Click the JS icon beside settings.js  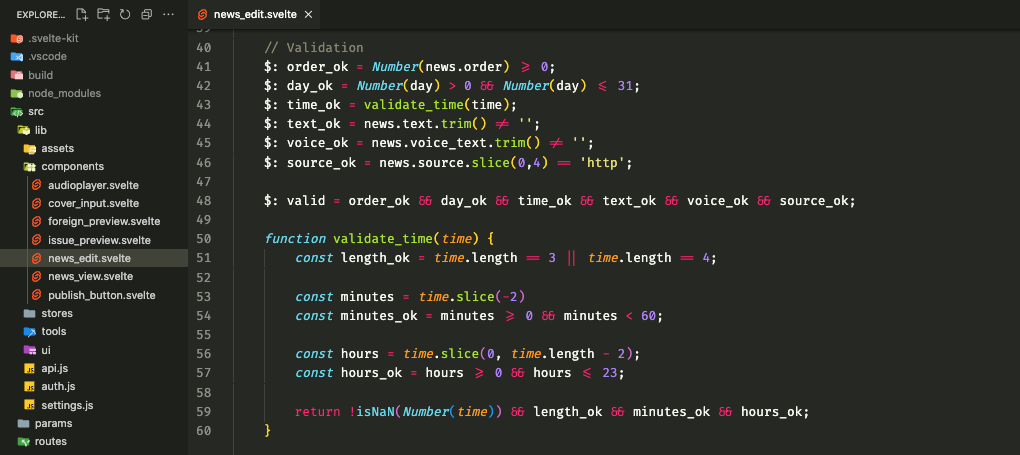(29, 405)
